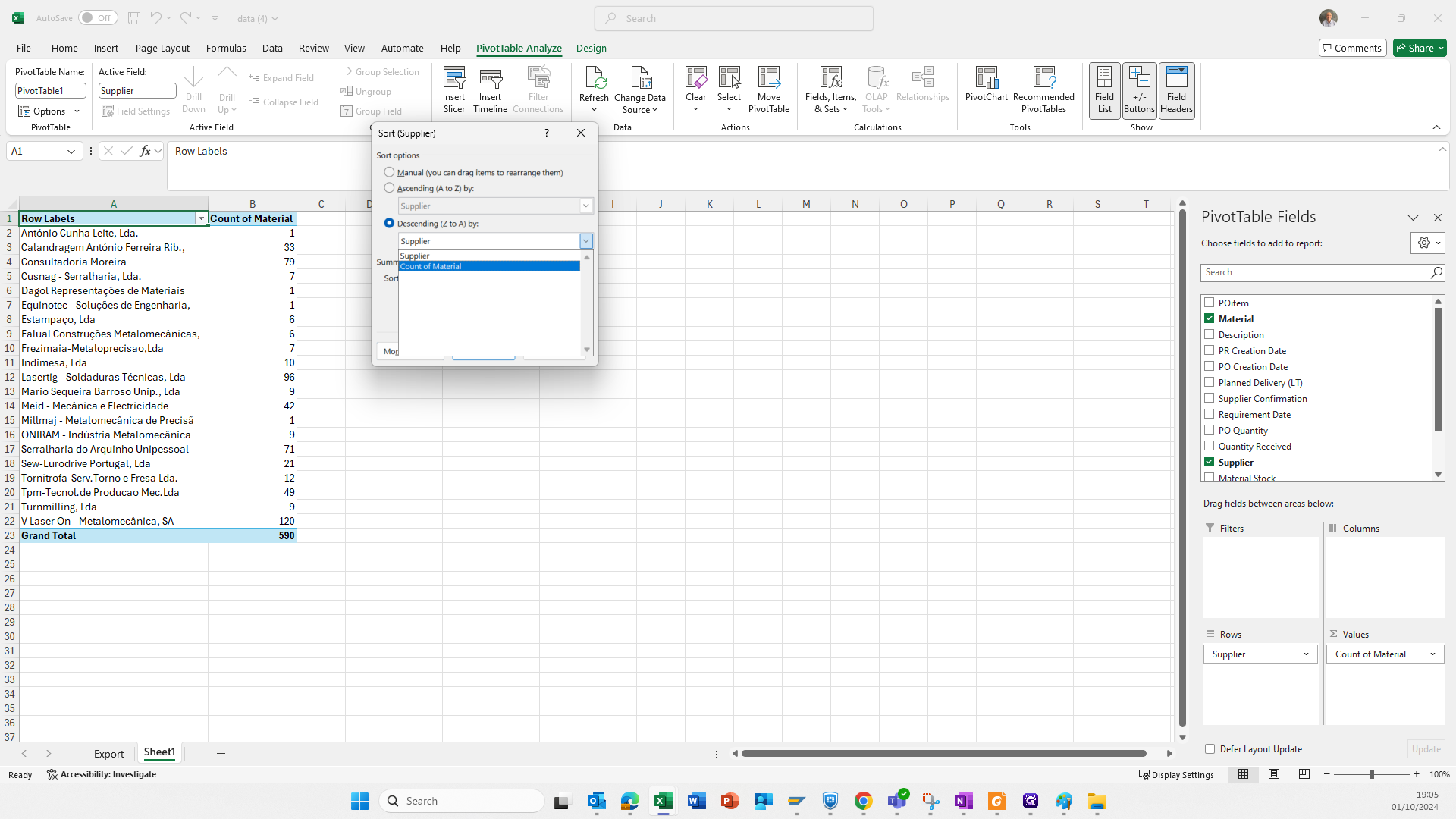Close the Sort (Supplier) dialog
Viewport: 1456px width, 819px height.
581,133
